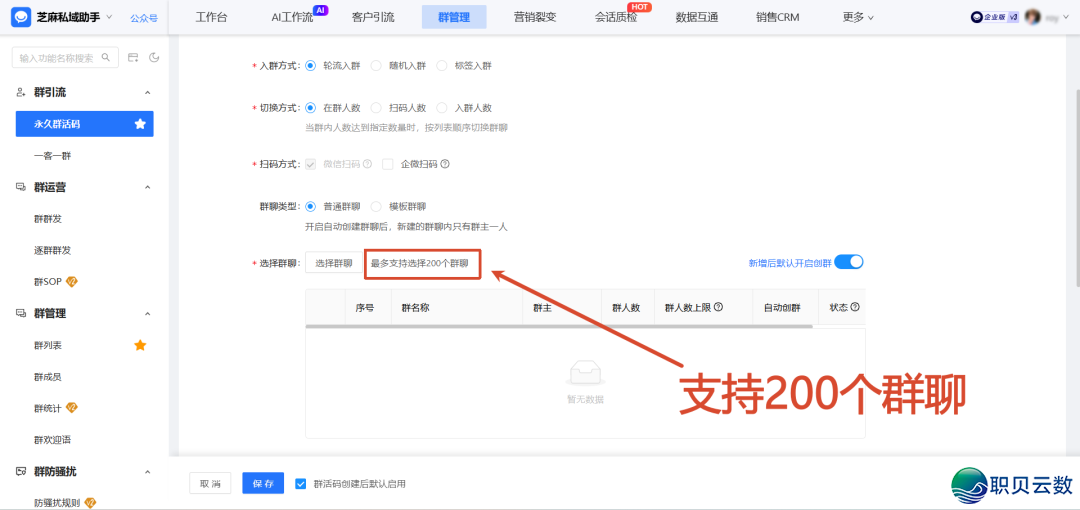Open the 芝麻私域助手 dropdown arrow
The image size is (1080, 510).
109,17
